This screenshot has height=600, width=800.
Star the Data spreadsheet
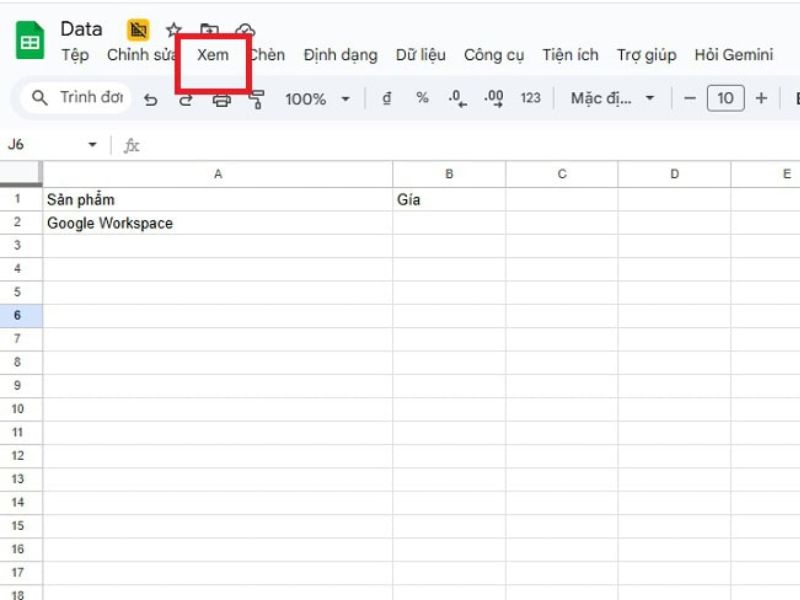(172, 29)
